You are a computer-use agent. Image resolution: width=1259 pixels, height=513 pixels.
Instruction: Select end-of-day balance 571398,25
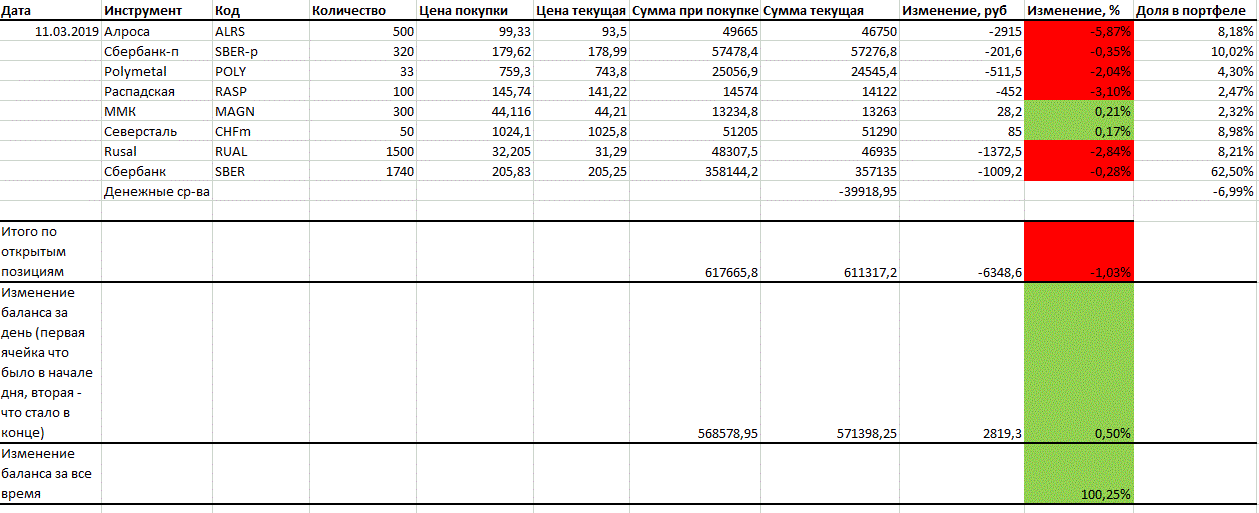click(830, 362)
